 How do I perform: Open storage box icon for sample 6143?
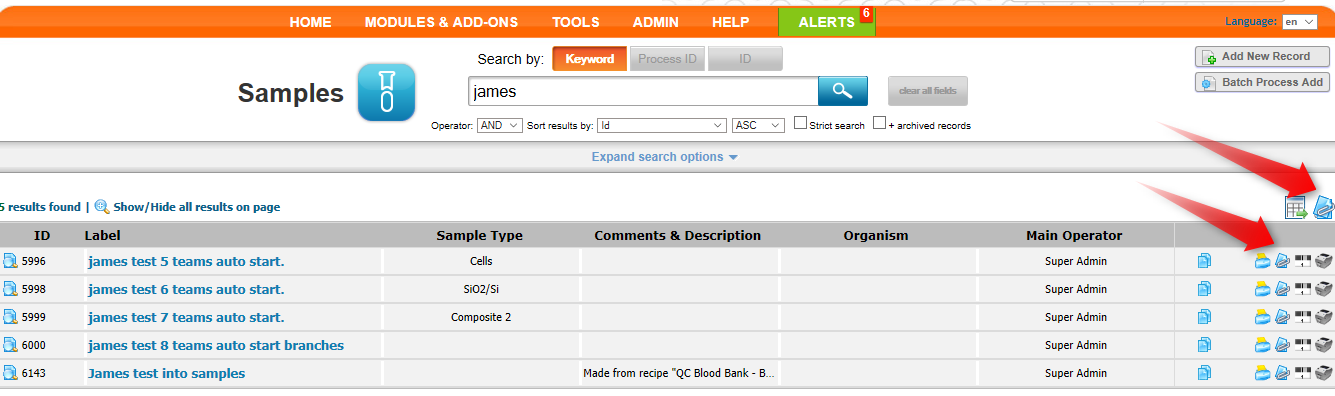(1262, 373)
